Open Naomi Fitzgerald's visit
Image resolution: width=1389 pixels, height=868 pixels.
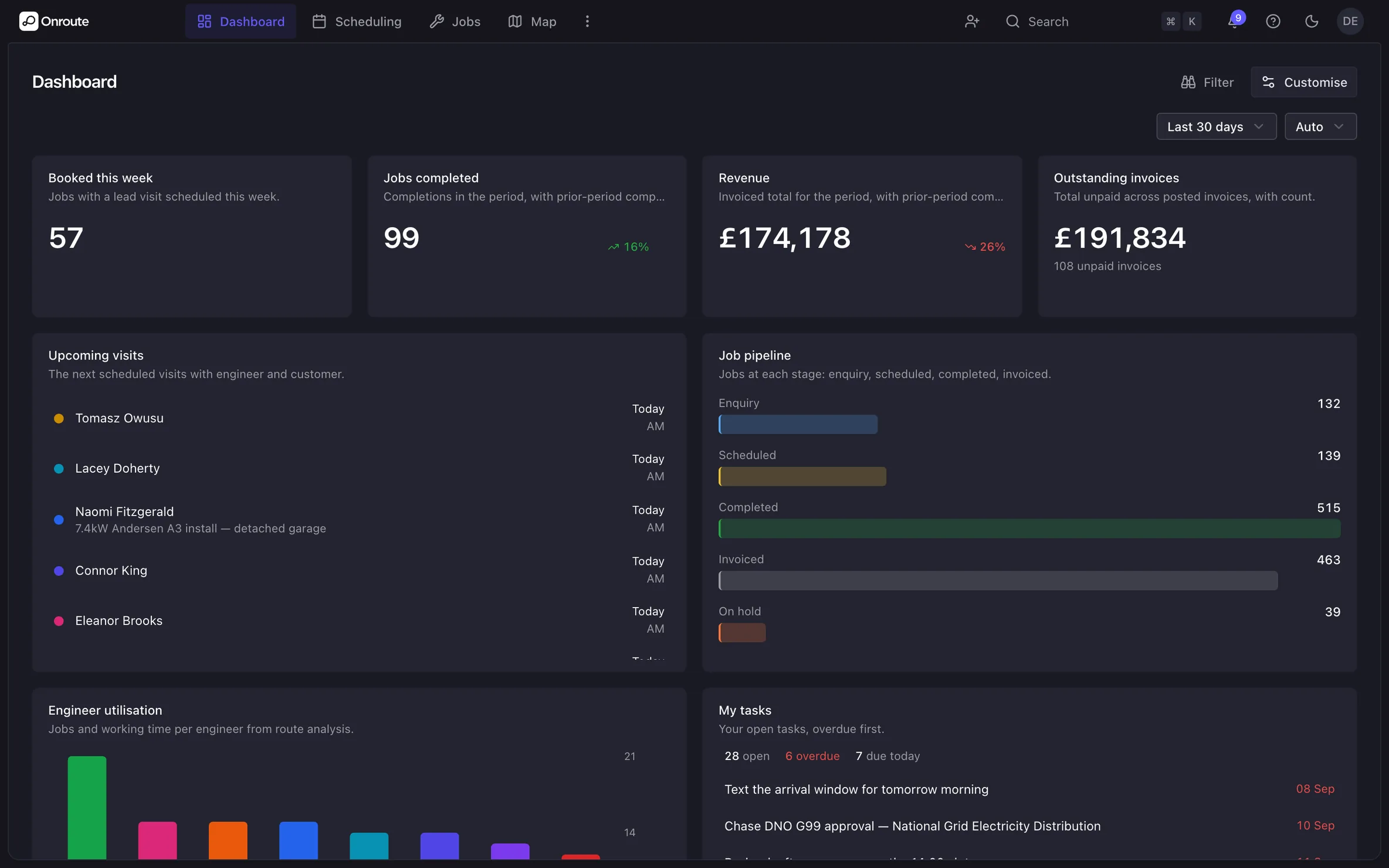click(359, 519)
